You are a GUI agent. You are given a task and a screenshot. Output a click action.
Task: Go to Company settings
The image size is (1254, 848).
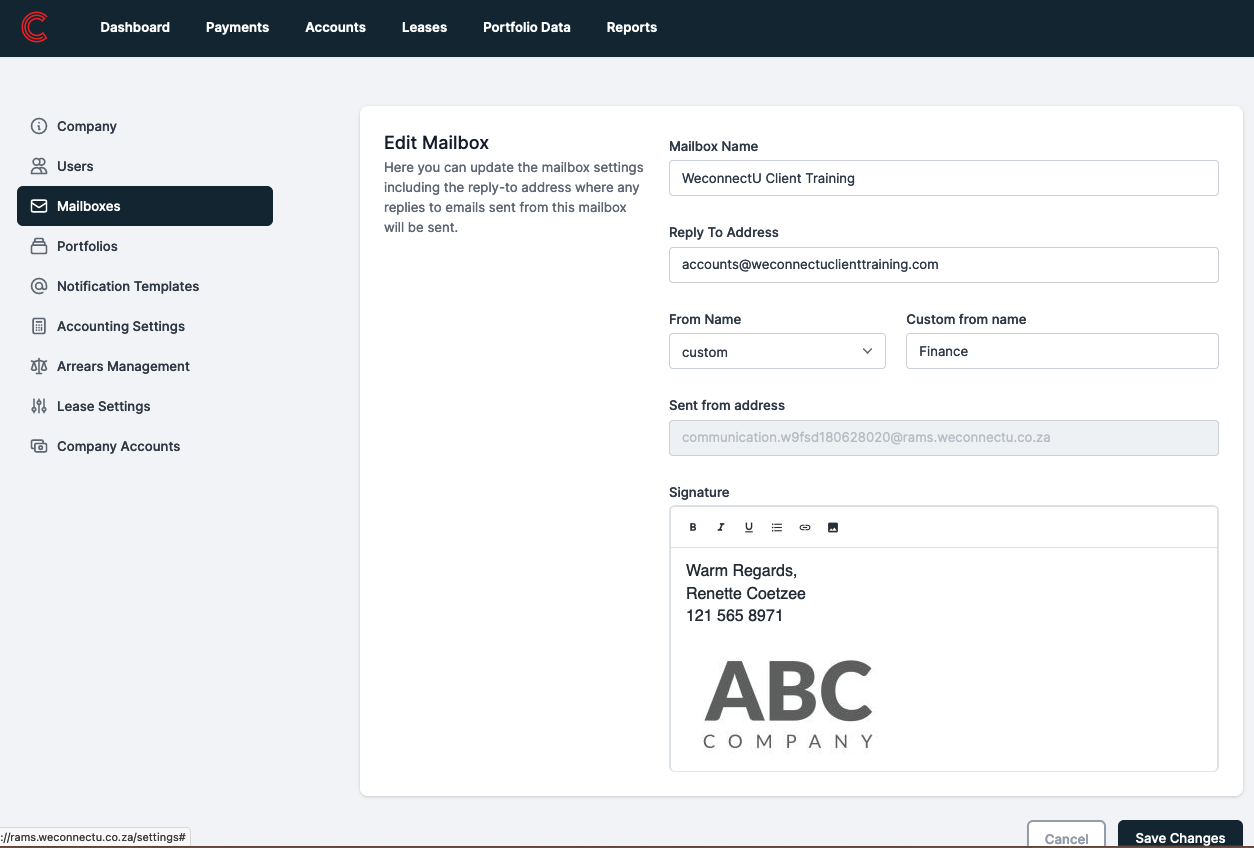point(145,126)
